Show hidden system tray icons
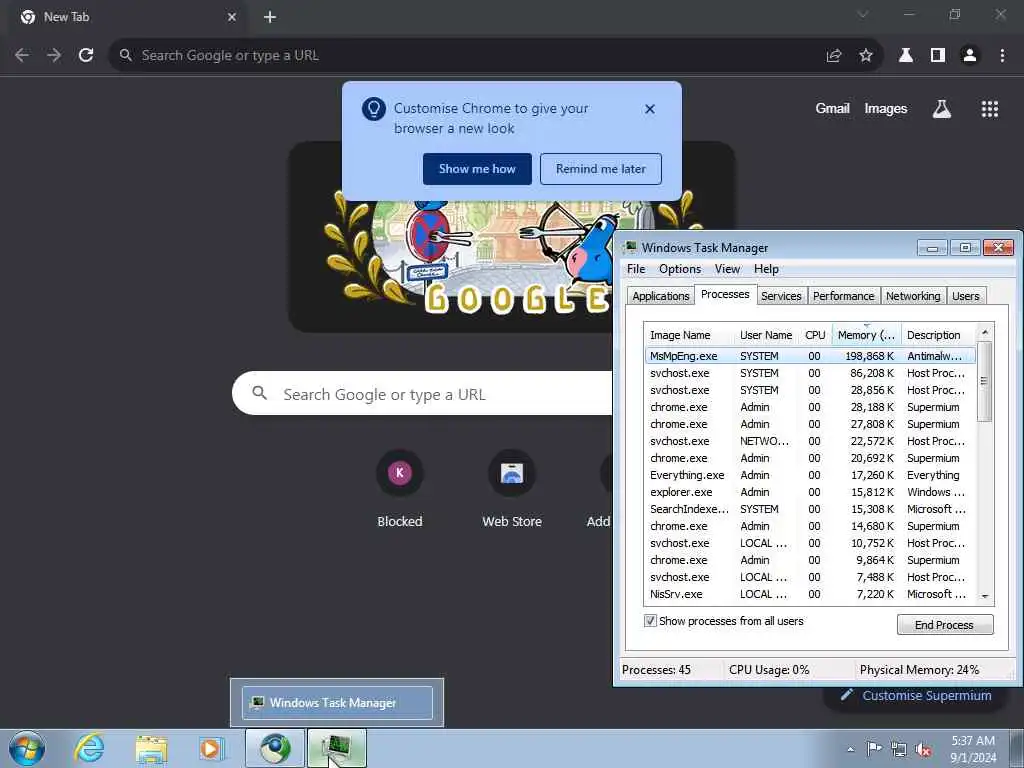The width and height of the screenshot is (1024, 768). (x=850, y=749)
